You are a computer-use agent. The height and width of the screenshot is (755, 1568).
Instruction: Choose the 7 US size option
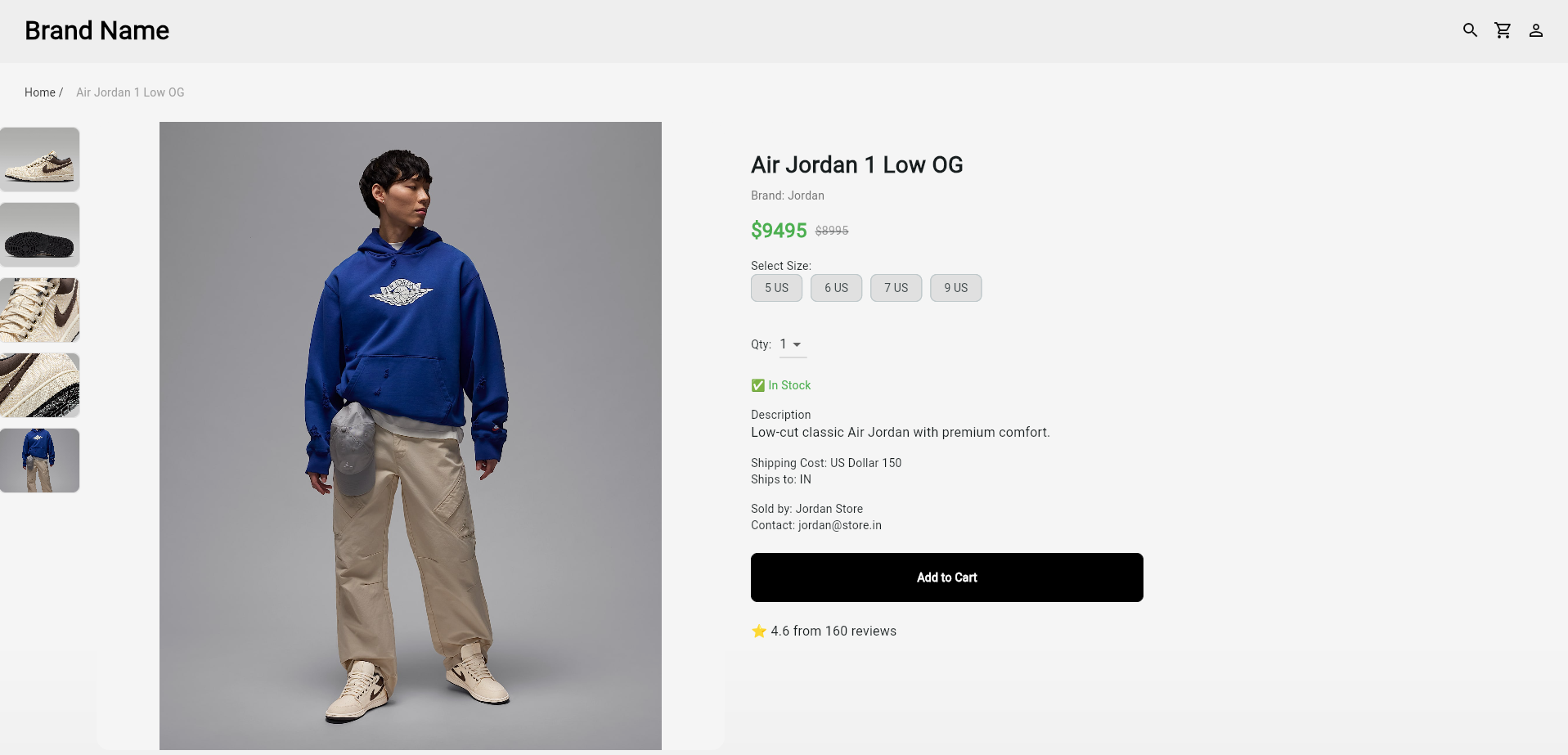(x=896, y=288)
